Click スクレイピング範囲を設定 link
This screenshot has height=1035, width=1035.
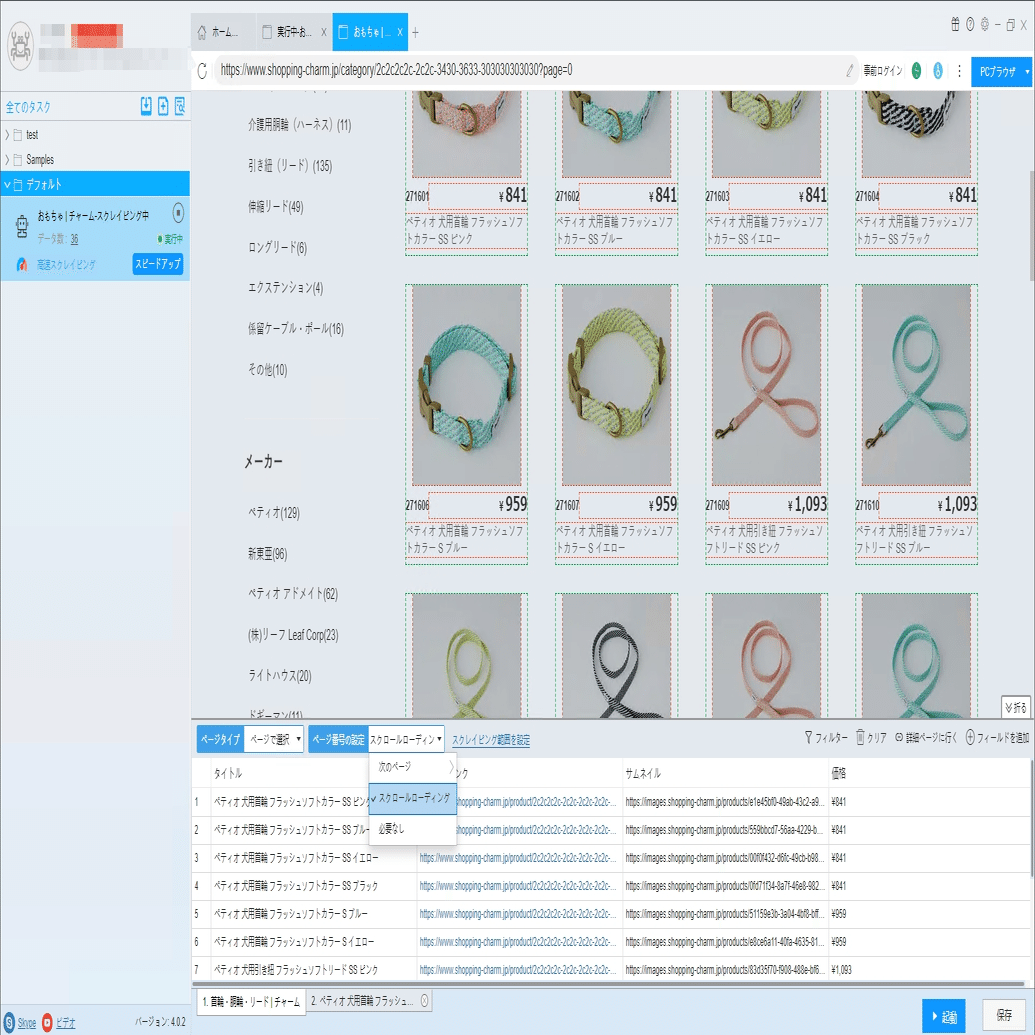(x=490, y=740)
